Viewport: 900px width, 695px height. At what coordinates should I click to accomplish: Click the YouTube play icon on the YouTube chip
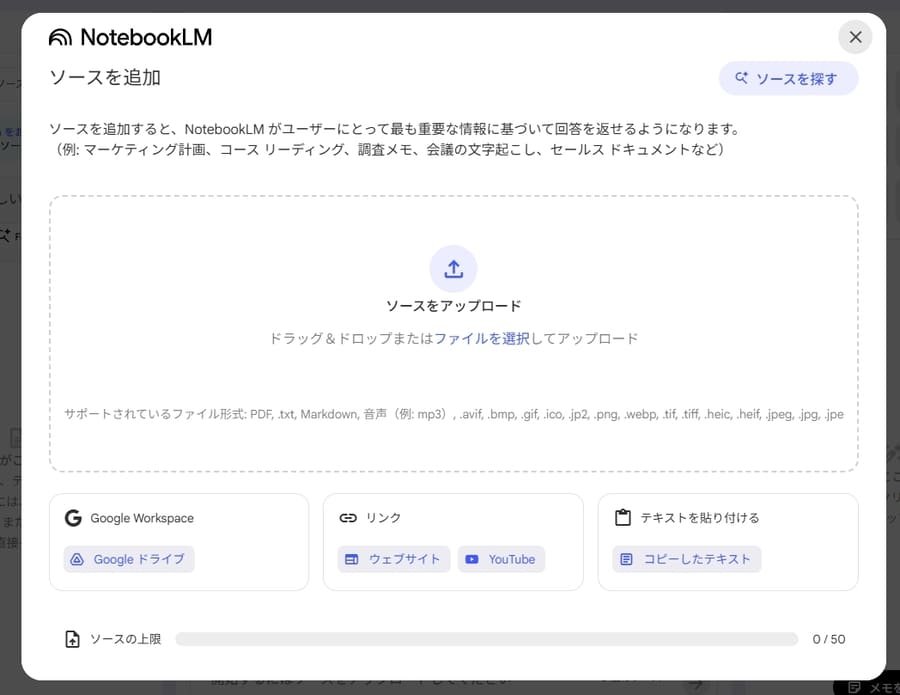[x=470, y=560]
